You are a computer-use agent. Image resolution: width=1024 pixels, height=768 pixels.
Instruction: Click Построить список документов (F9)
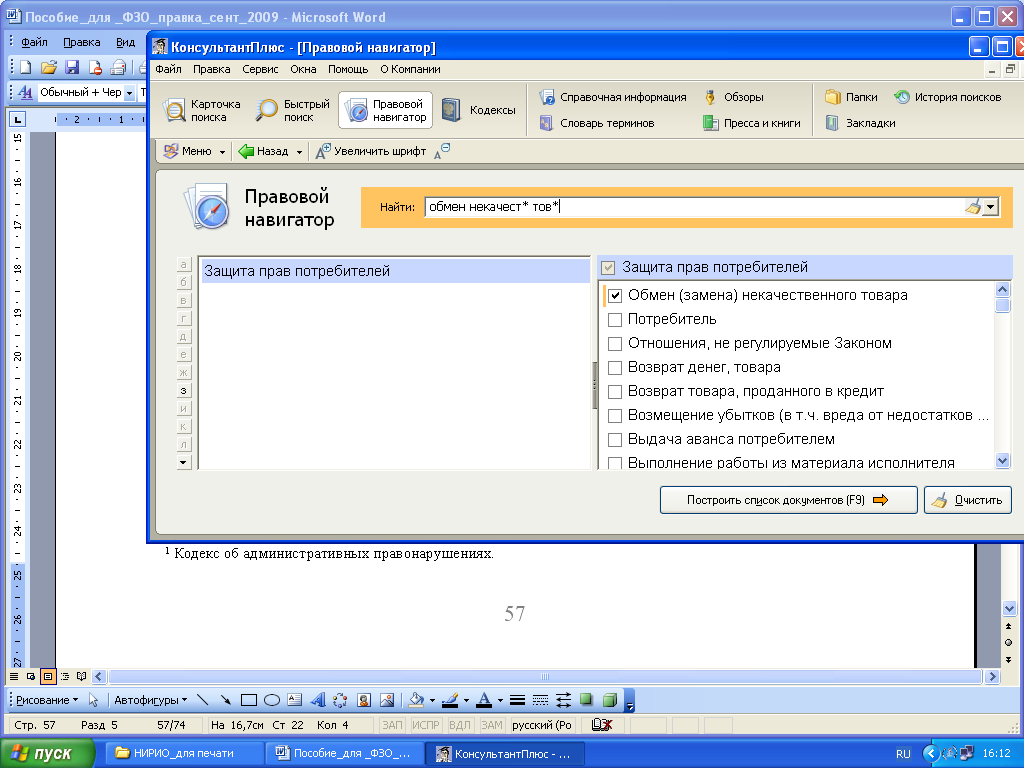tap(788, 500)
